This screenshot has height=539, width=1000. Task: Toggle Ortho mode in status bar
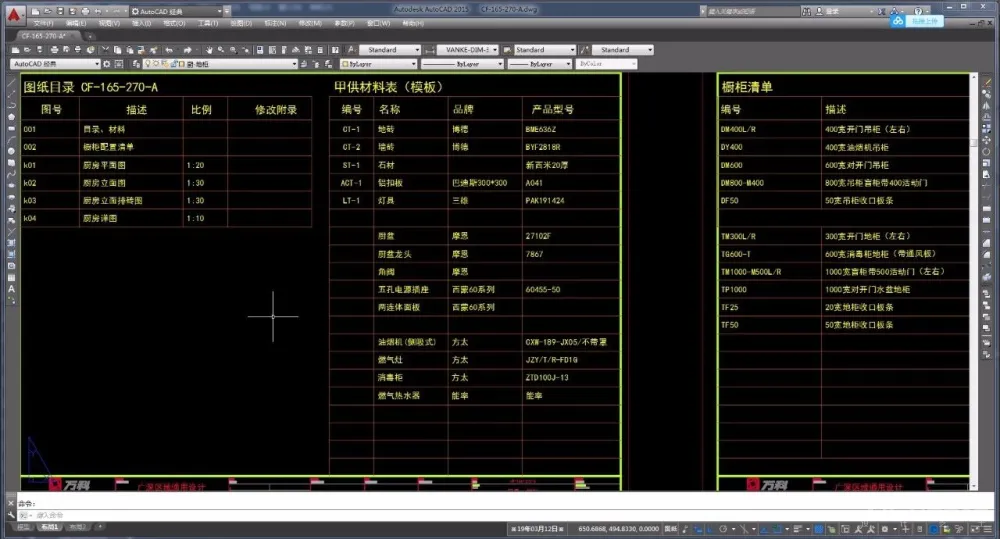710,529
